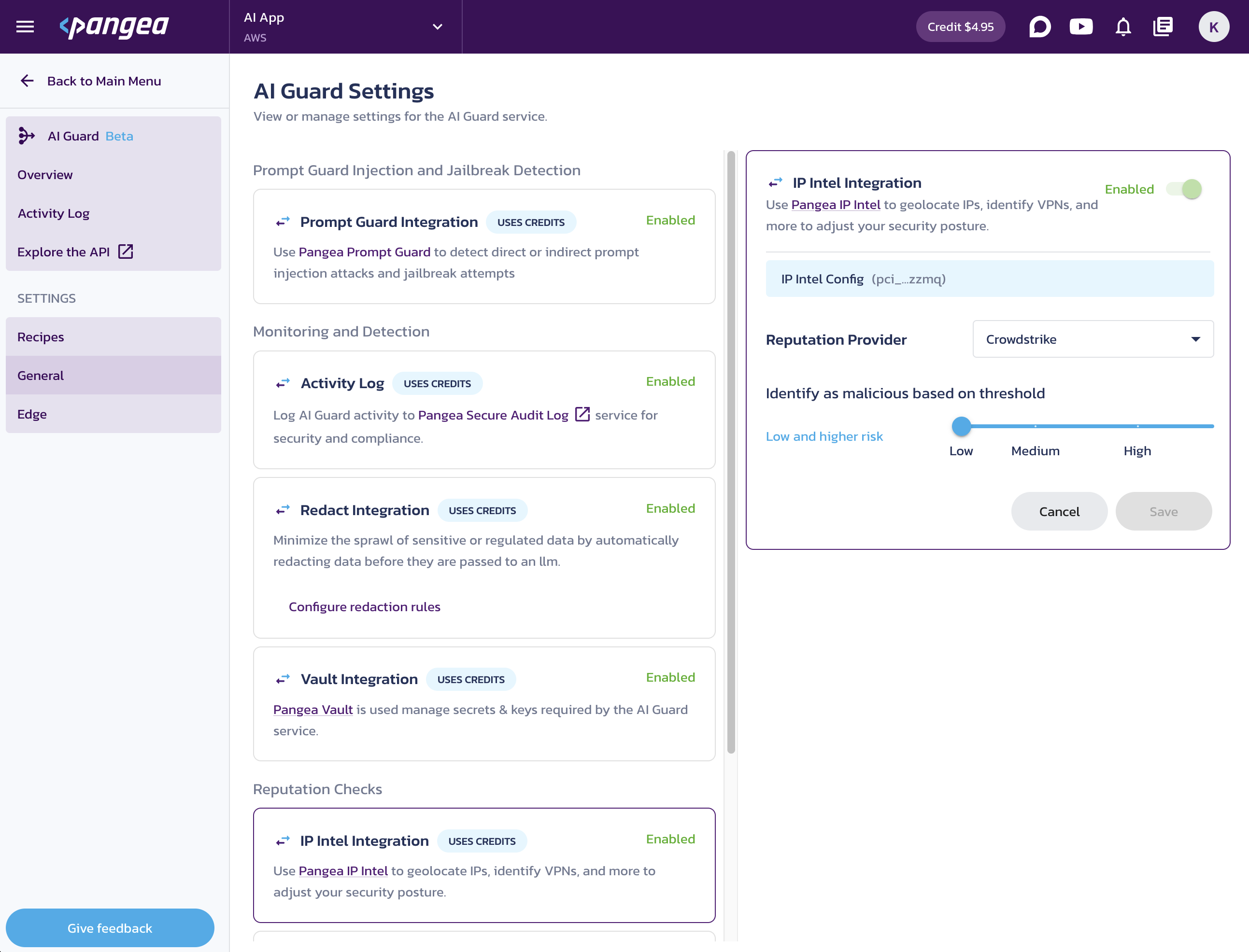The image size is (1249, 952).
Task: Select the Vault Integration card title
Action: (x=359, y=679)
